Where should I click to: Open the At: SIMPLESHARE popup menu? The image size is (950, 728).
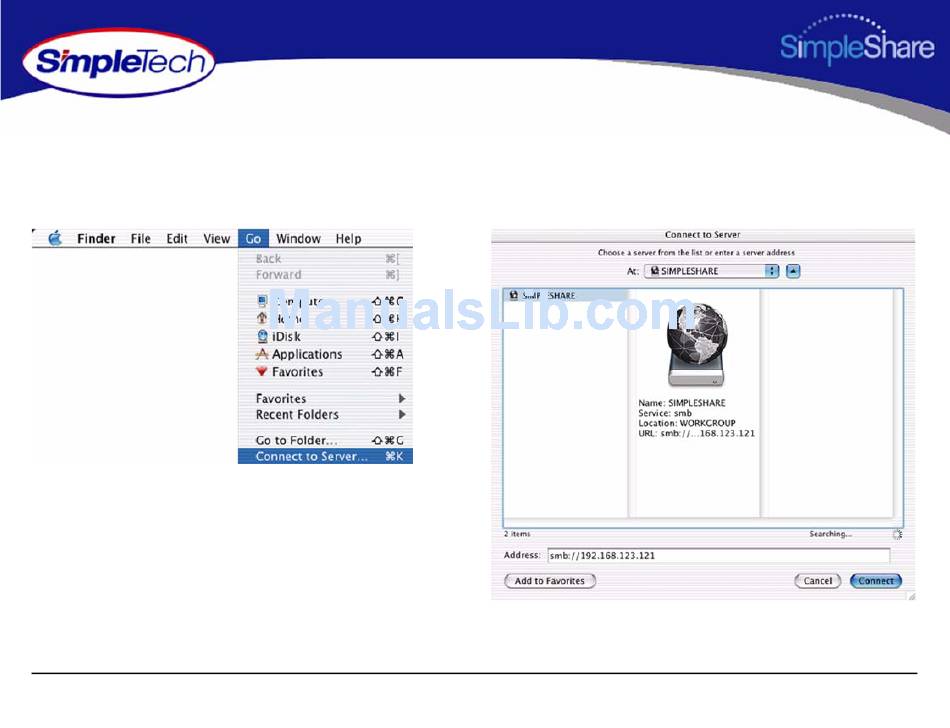pos(712,271)
